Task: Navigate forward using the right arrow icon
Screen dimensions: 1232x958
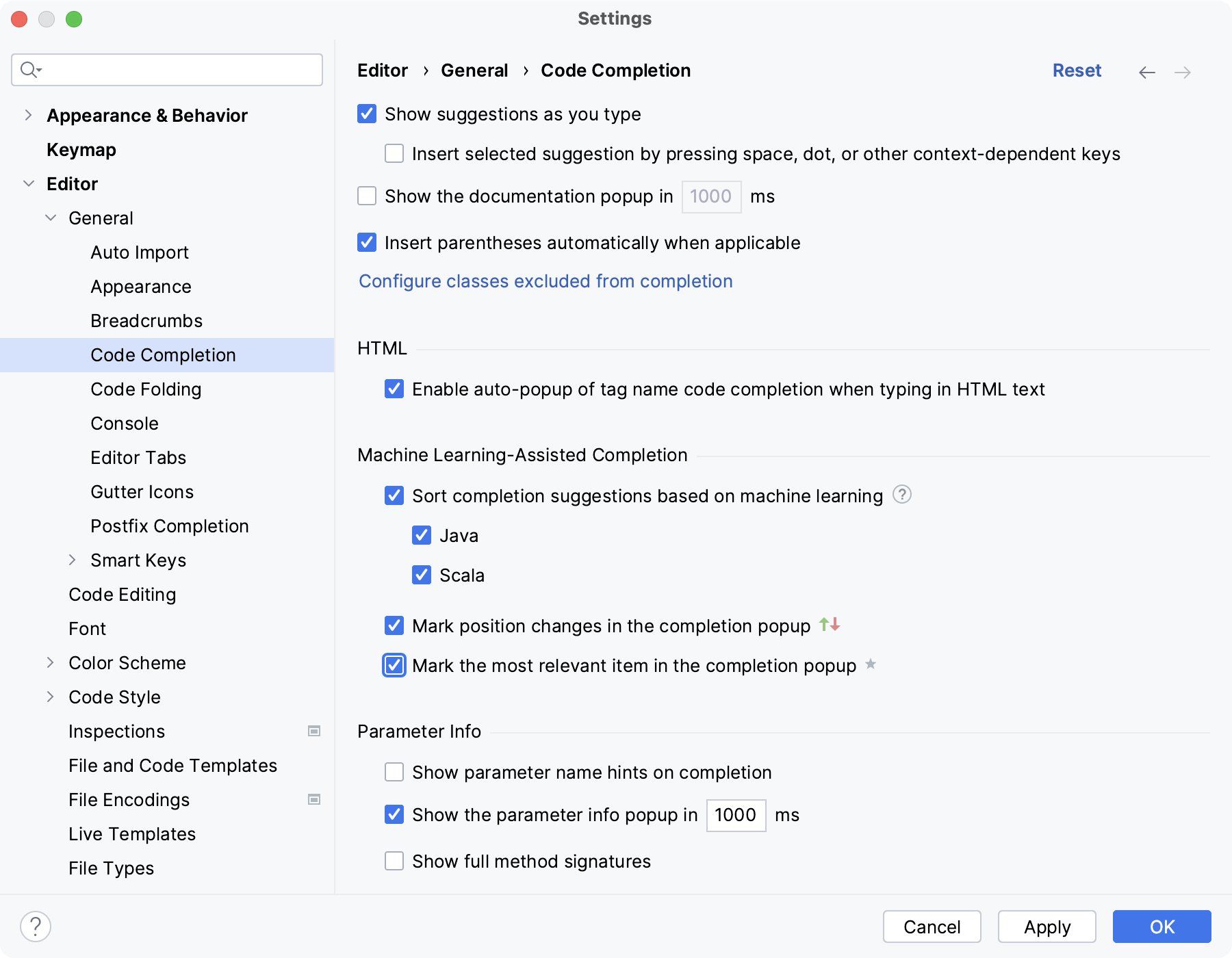Action: (1183, 72)
